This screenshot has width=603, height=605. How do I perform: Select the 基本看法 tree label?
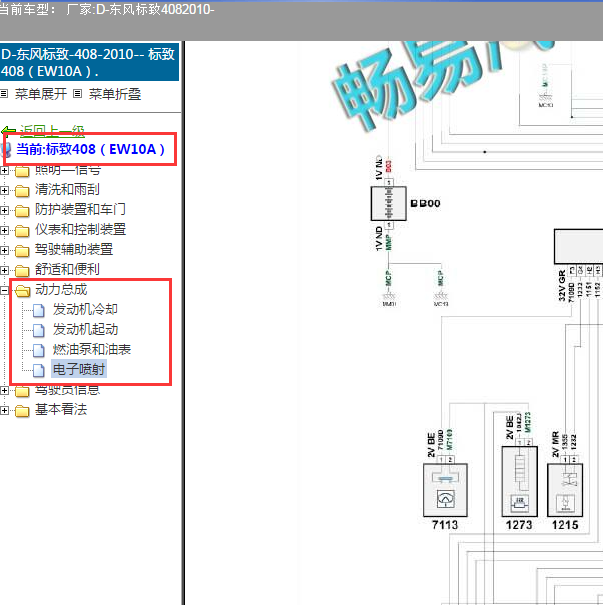61,409
